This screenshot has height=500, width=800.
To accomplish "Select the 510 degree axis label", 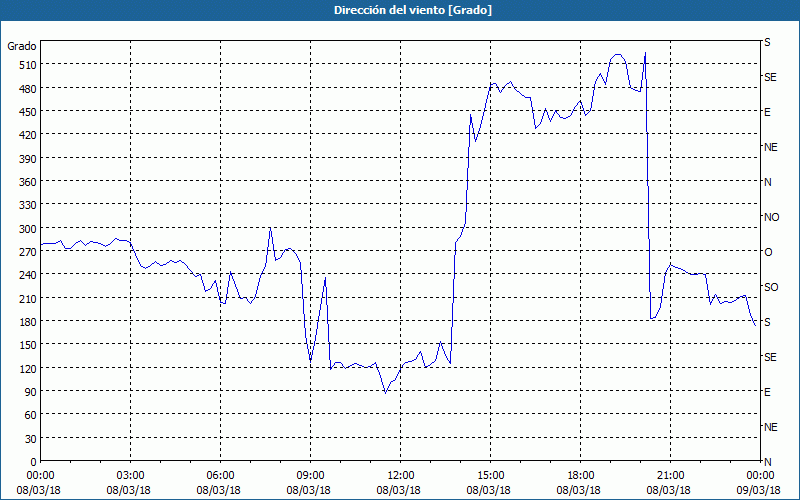I will click(x=28, y=65).
